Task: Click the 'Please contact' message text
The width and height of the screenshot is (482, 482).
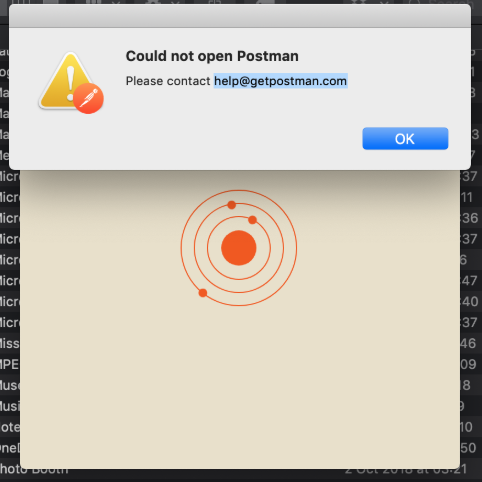Action: tap(168, 81)
